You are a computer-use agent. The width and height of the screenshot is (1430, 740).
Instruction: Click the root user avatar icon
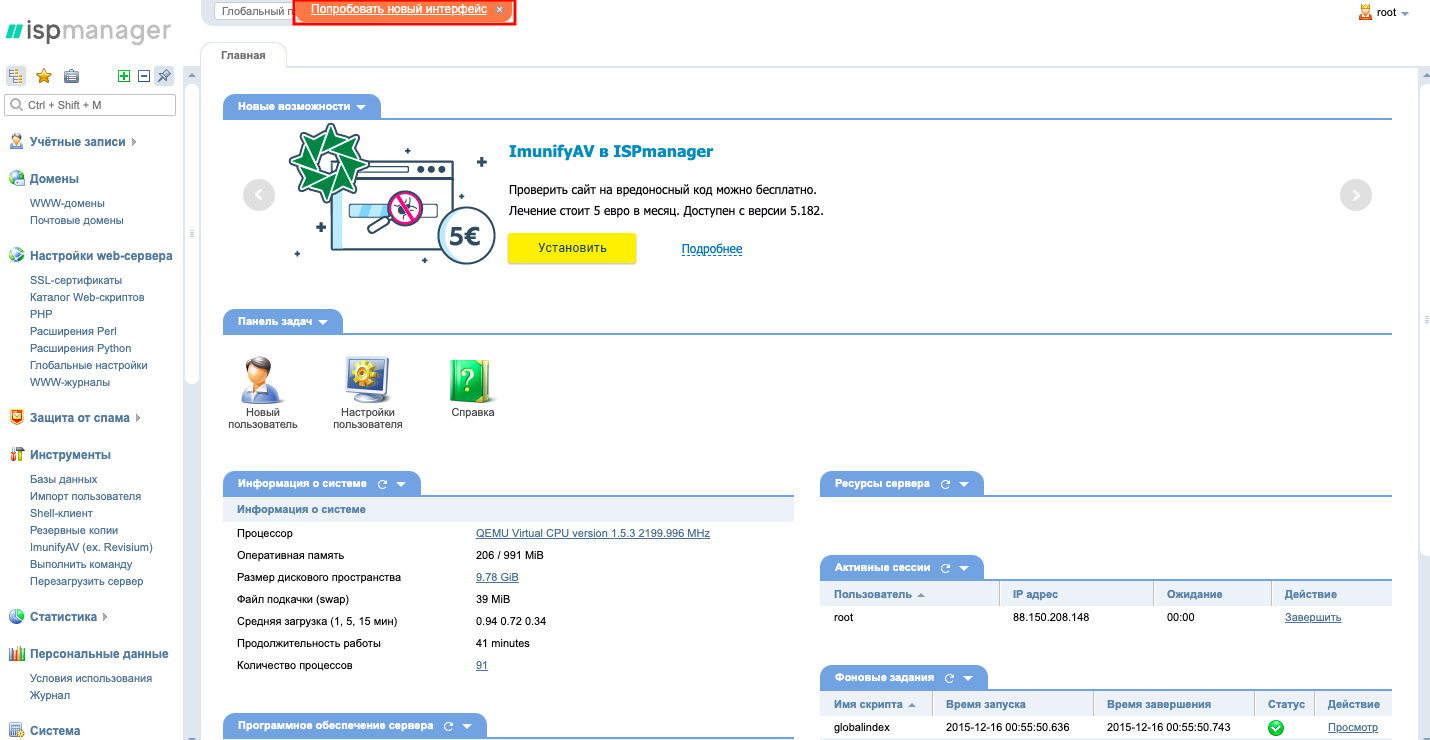coord(1365,12)
